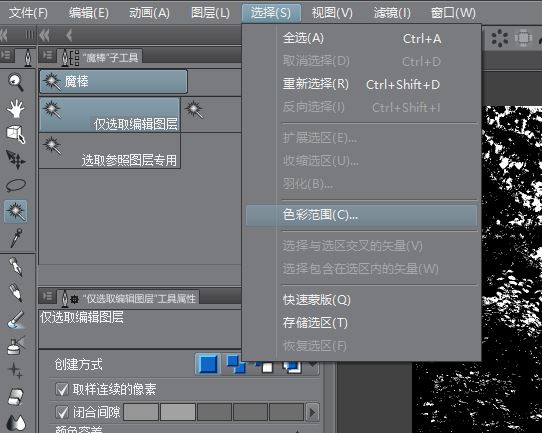
Task: Toggle 取样连续的像素 checkbox
Action: (x=62, y=389)
